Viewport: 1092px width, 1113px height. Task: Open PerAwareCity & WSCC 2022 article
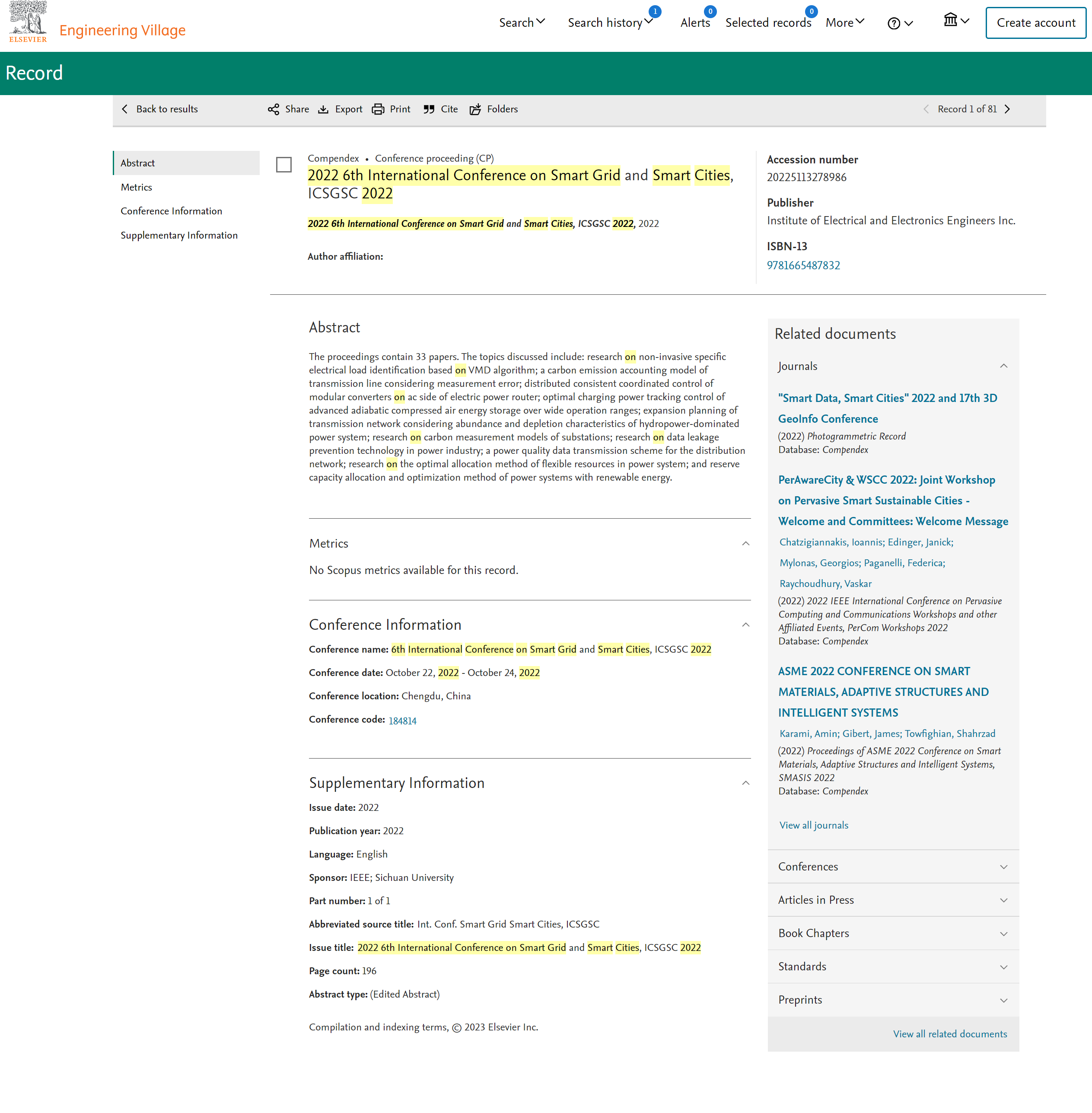[x=893, y=500]
